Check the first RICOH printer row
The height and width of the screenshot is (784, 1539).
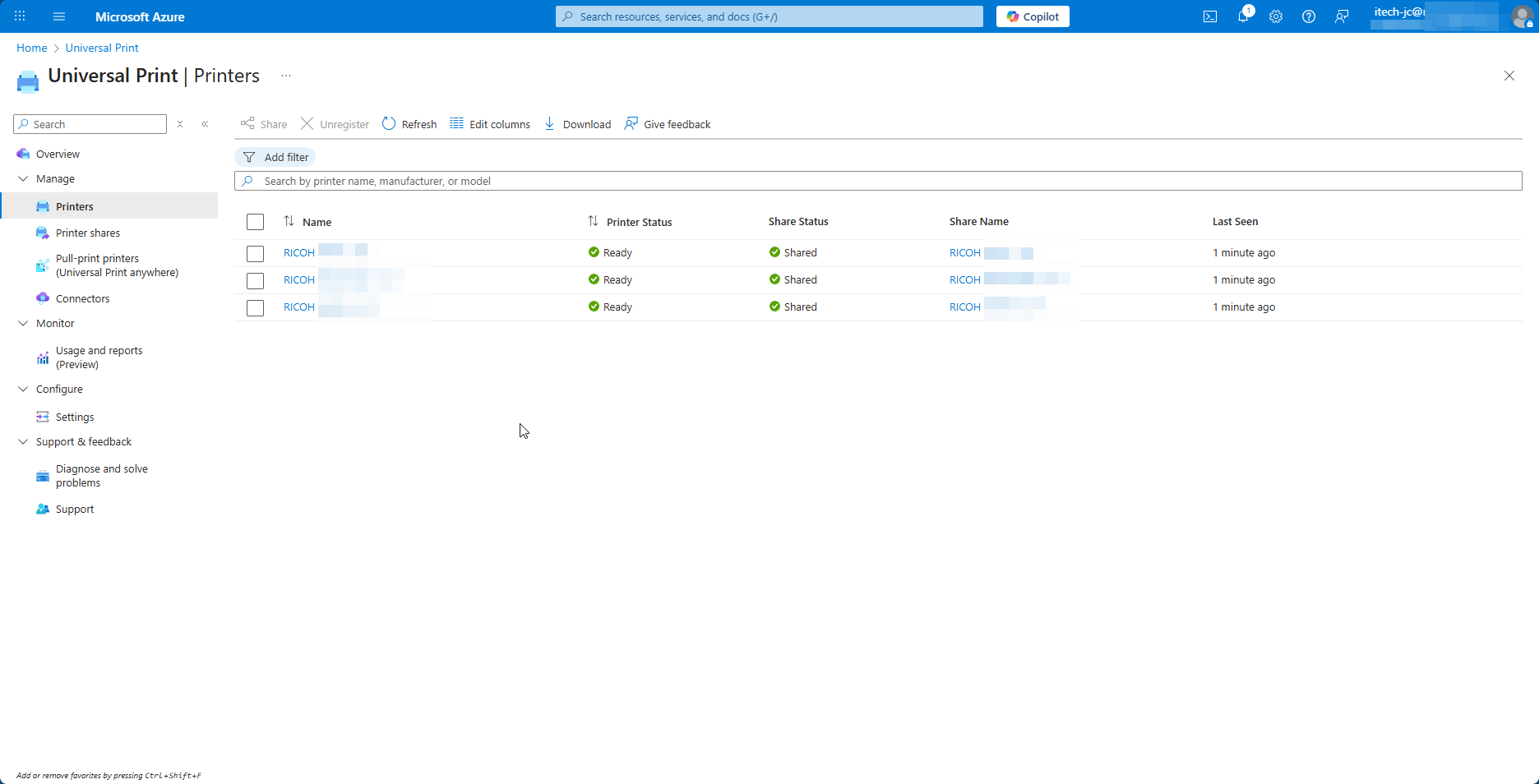click(x=255, y=253)
